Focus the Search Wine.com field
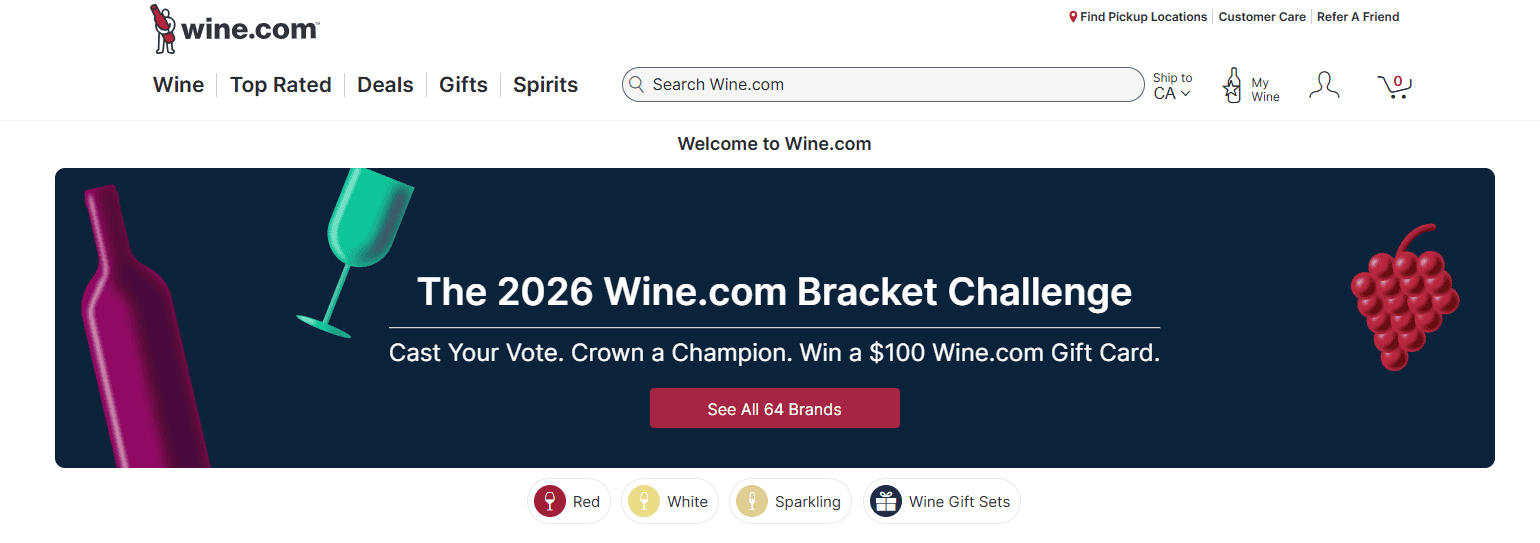The width and height of the screenshot is (1540, 543). pos(890,85)
